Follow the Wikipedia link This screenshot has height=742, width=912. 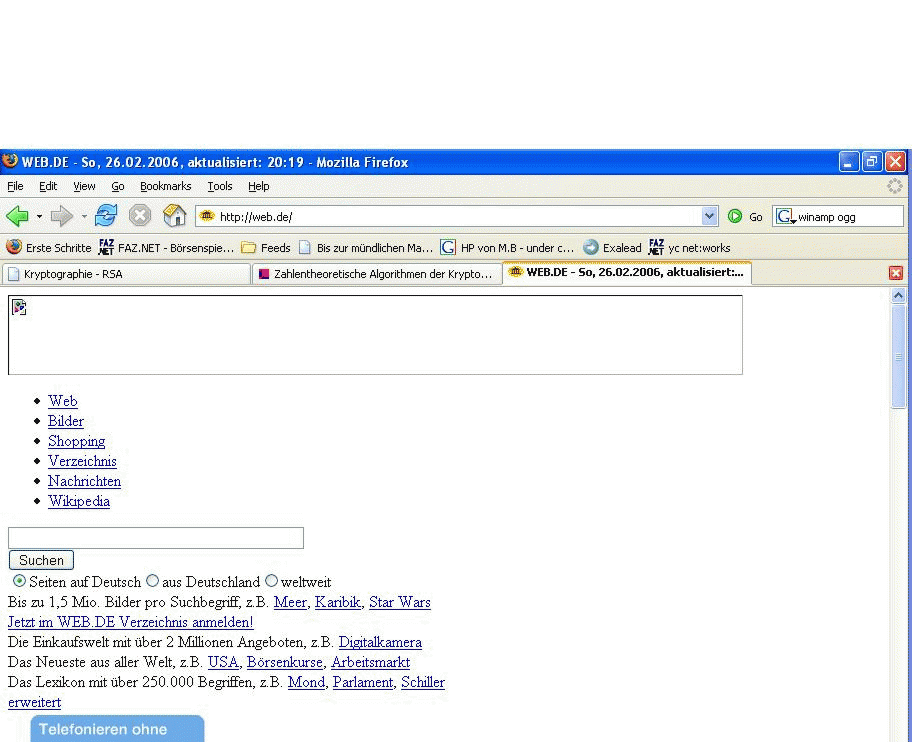(x=79, y=501)
